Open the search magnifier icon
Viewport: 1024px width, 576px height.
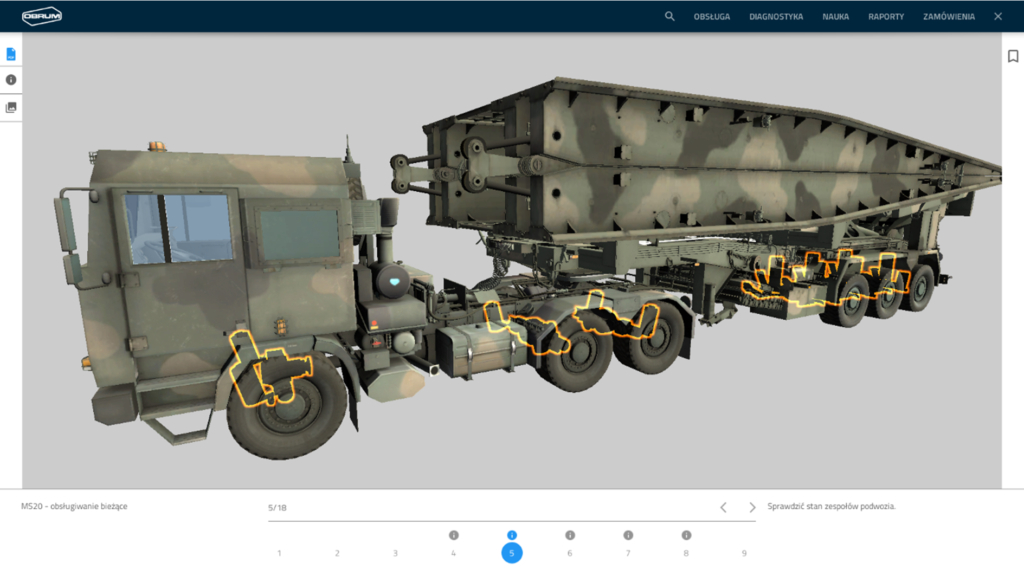669,16
